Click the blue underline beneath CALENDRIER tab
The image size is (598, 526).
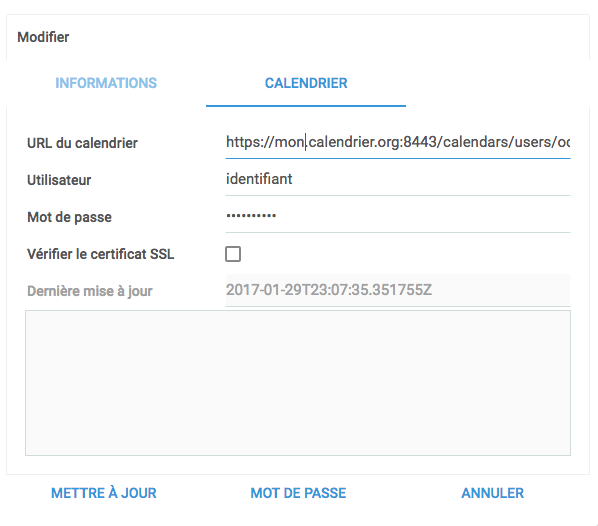306,106
